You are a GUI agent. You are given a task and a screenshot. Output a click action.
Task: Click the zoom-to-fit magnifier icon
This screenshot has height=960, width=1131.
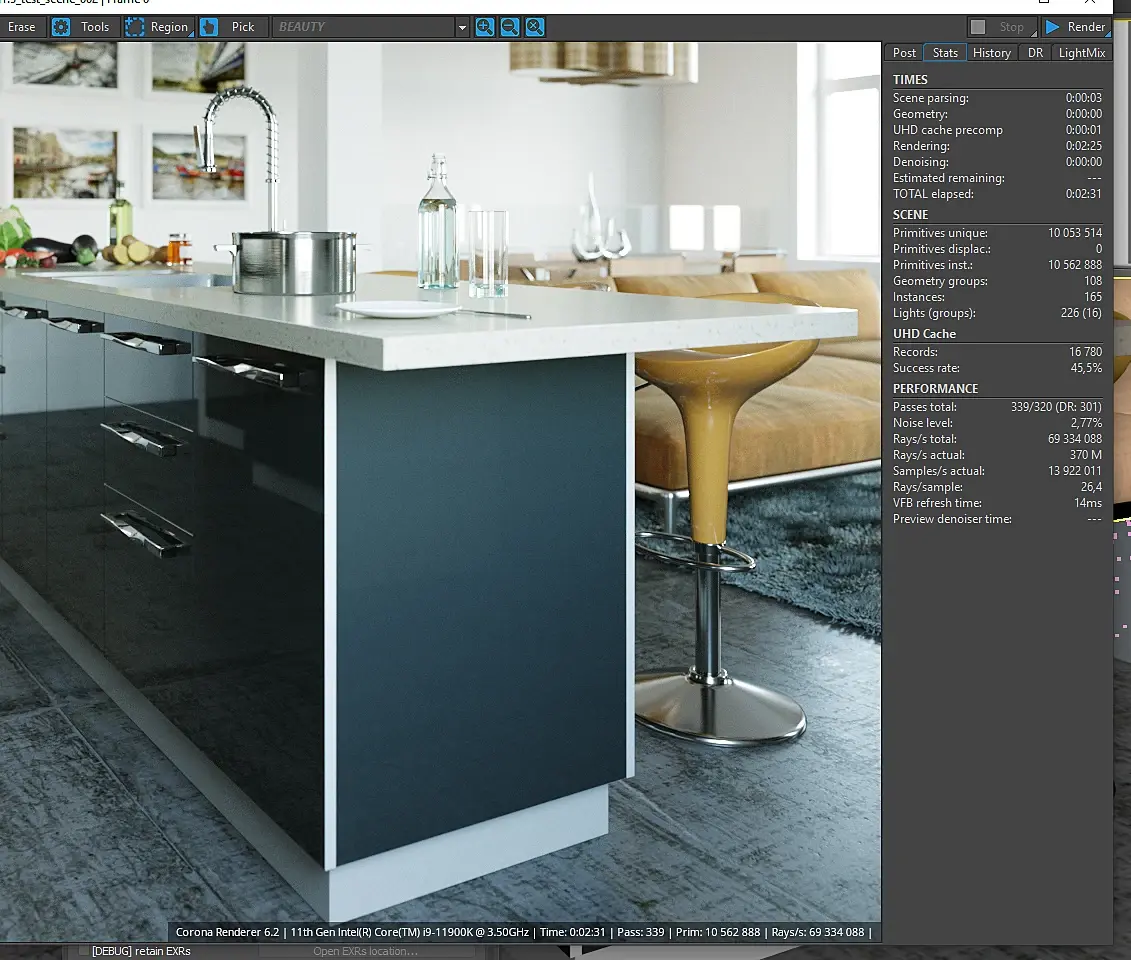pos(535,27)
